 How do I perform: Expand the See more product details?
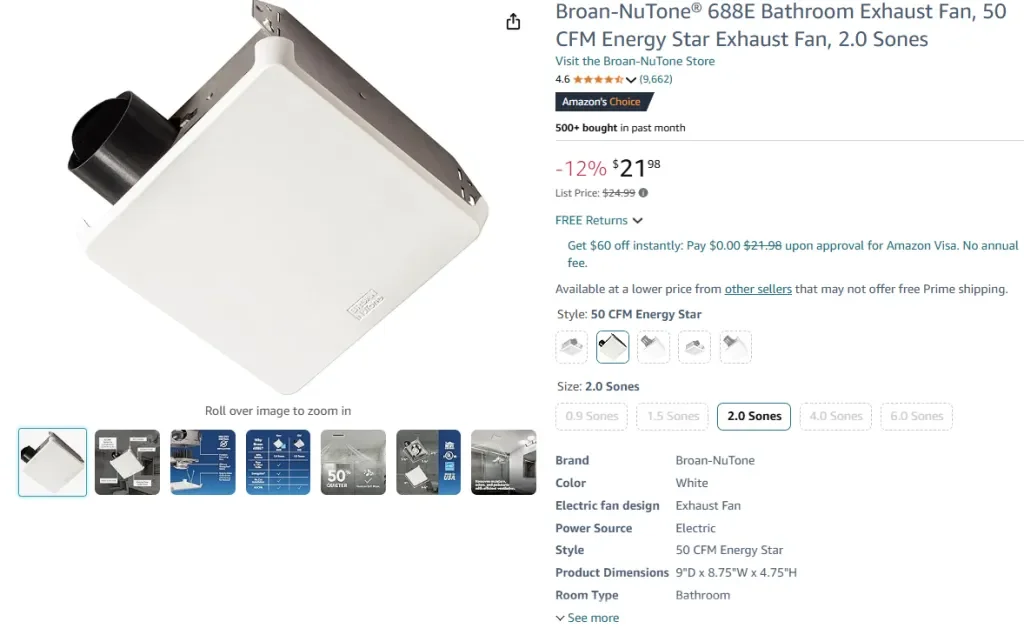[x=587, y=617]
